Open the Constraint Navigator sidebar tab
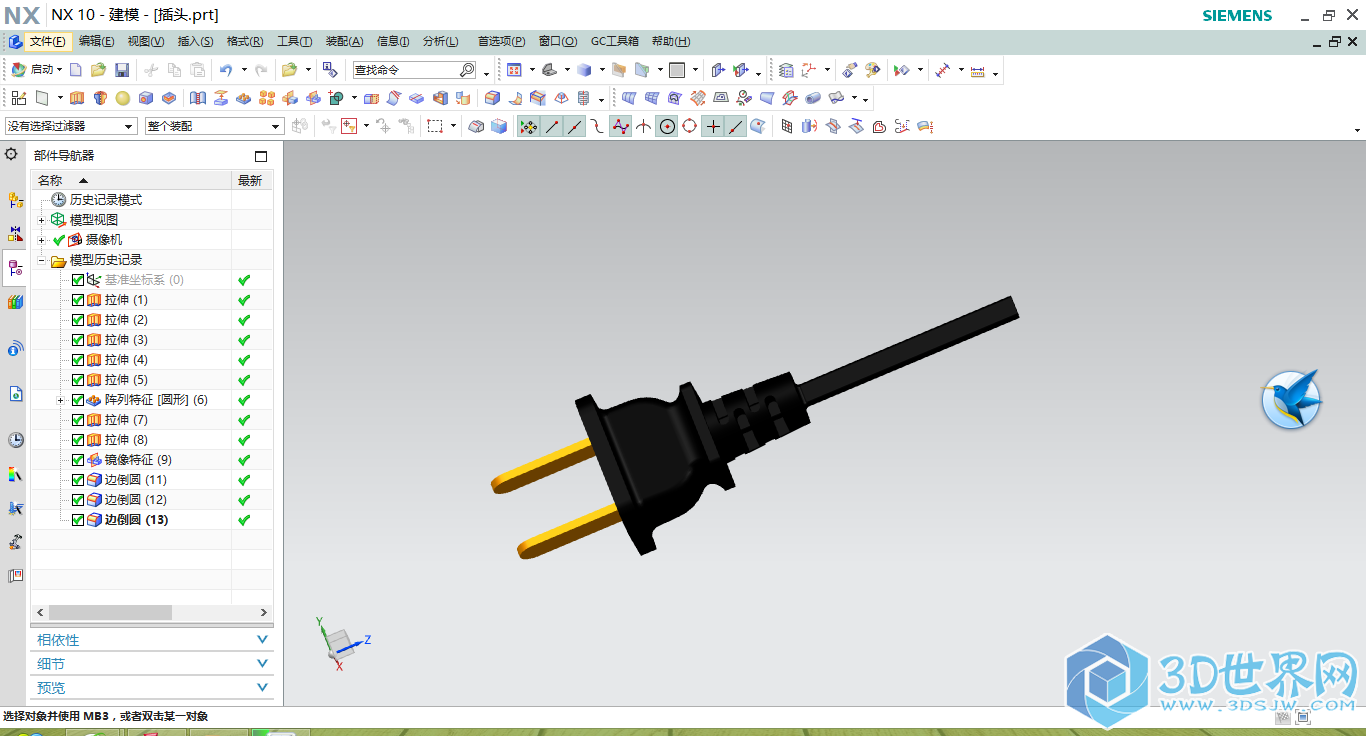Screen dimensions: 1366x736 point(15,234)
